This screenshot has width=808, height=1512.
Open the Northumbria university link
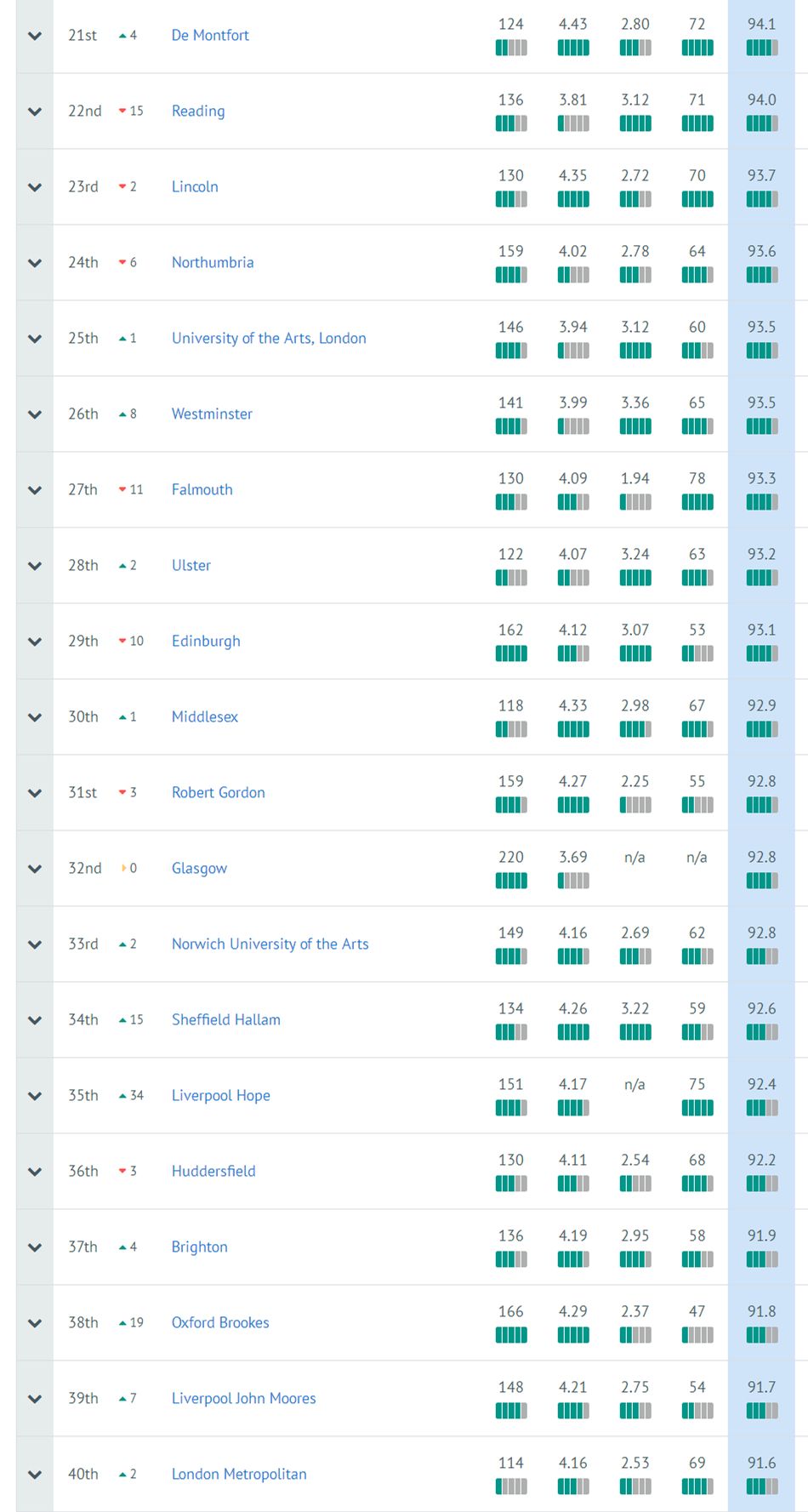(213, 262)
